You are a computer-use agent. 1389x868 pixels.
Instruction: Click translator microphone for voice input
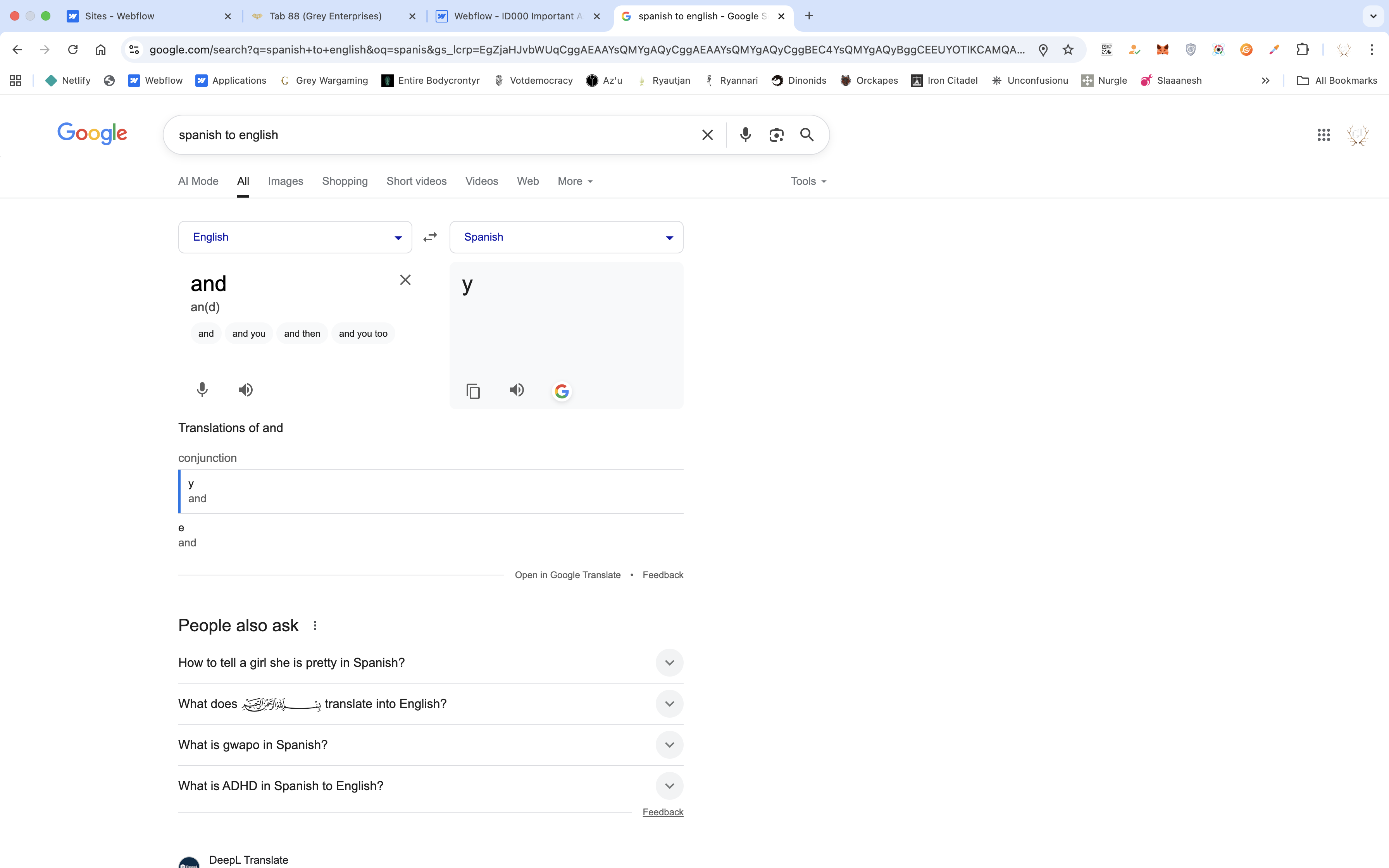click(x=202, y=390)
